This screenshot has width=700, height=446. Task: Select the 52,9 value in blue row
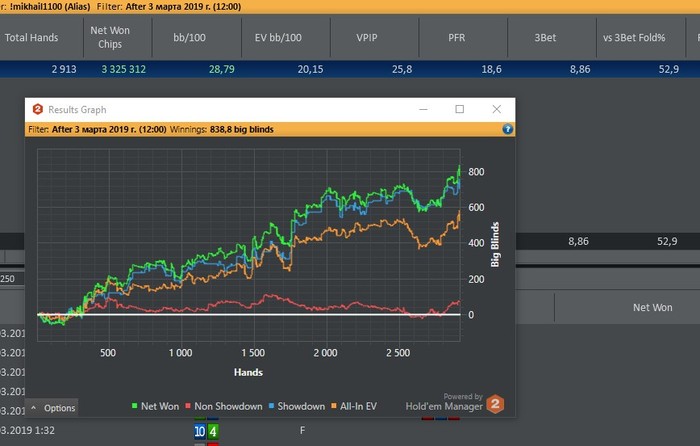(x=669, y=70)
